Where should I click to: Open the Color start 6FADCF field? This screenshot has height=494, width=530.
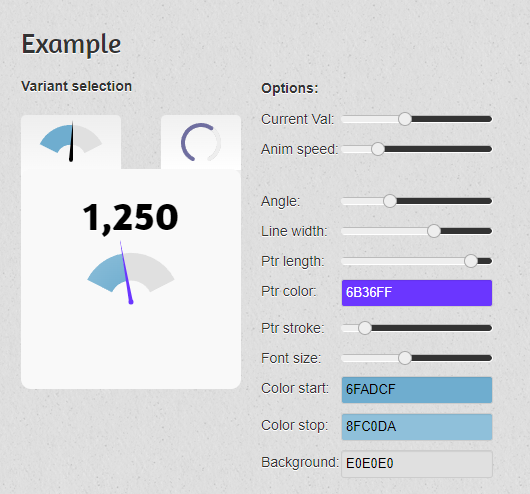pyautogui.click(x=417, y=390)
